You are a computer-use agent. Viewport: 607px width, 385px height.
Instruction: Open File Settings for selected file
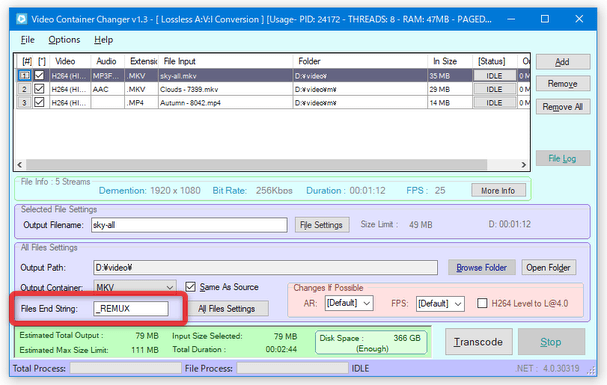coord(322,225)
